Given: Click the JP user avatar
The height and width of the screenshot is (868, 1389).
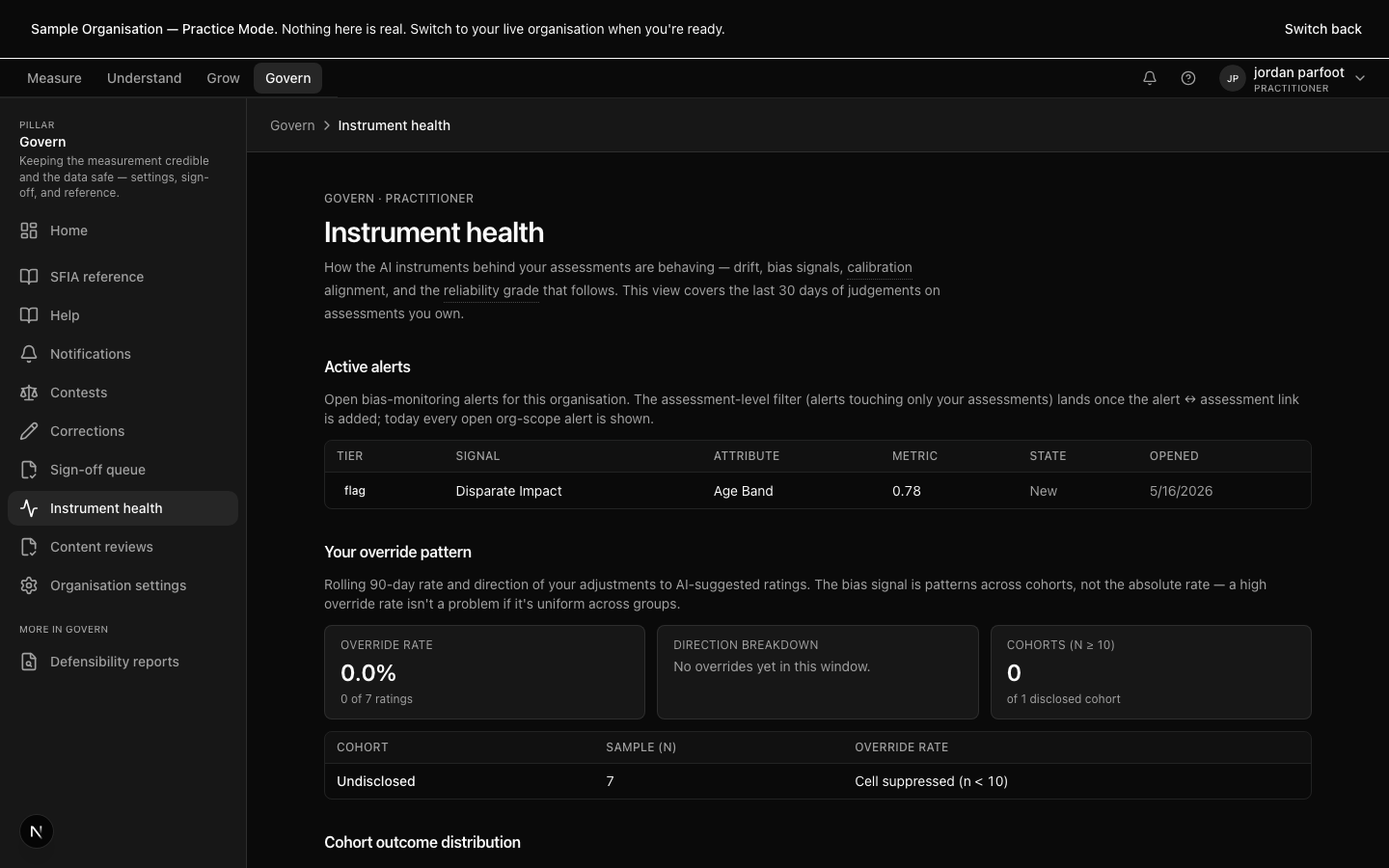Looking at the screenshot, I should point(1233,79).
